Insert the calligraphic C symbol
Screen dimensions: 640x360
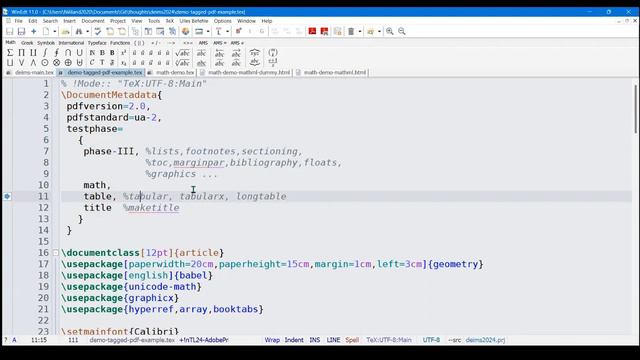92,63
